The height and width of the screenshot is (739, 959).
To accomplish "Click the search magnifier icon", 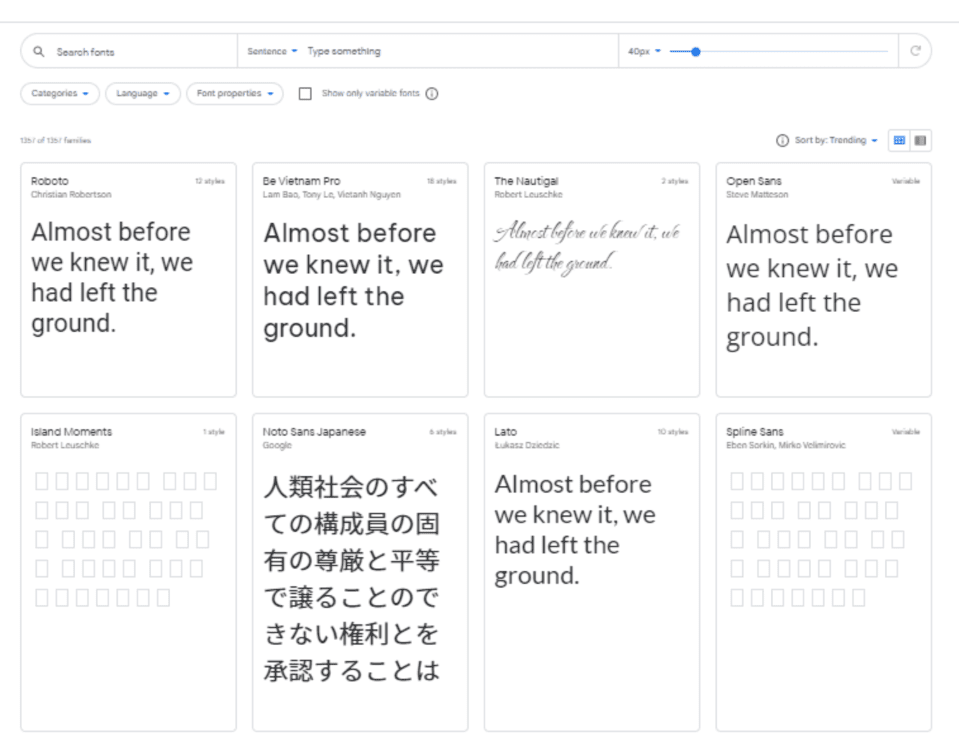I will point(40,52).
